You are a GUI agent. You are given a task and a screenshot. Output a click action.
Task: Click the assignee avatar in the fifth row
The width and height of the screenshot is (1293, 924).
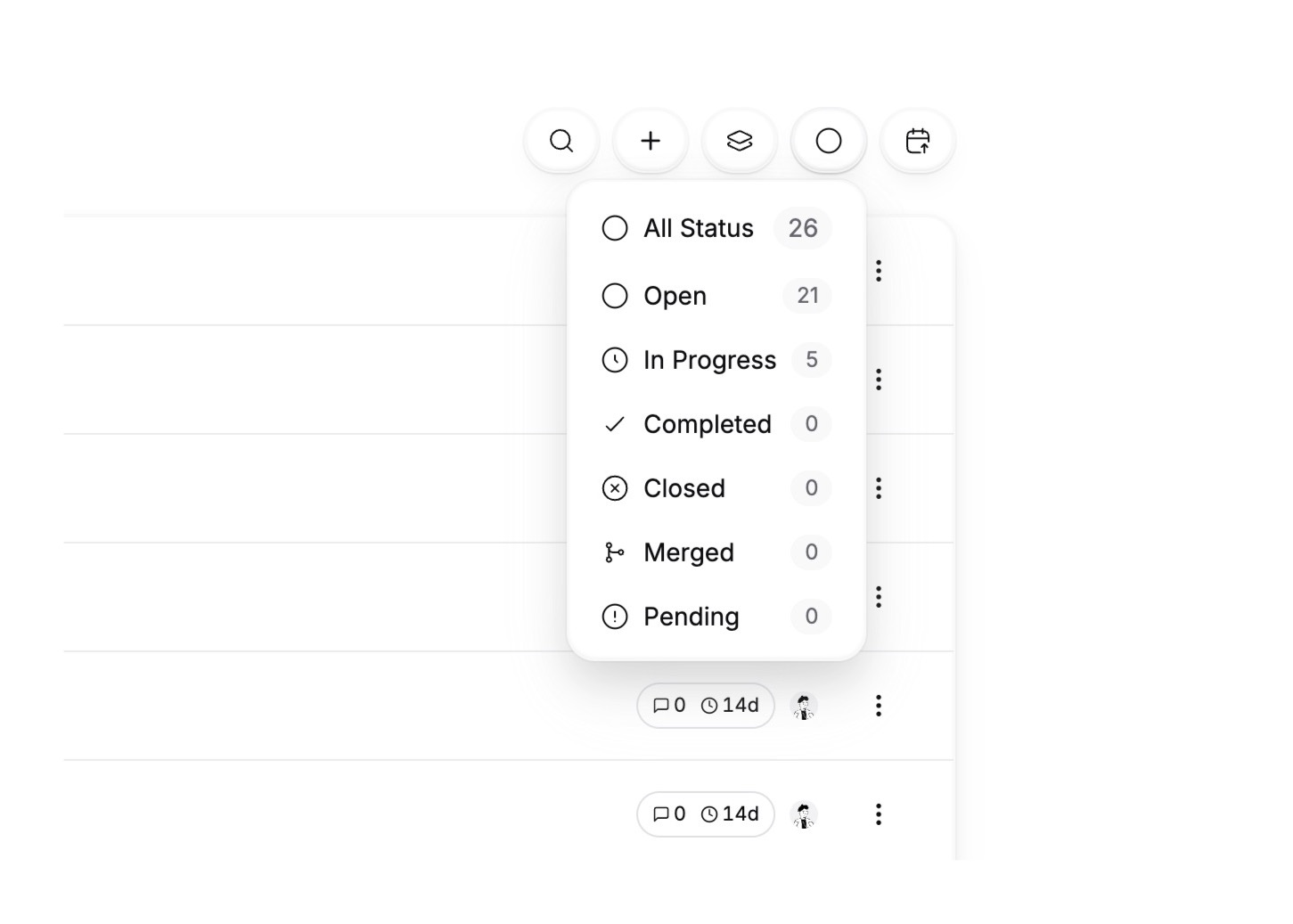point(804,706)
